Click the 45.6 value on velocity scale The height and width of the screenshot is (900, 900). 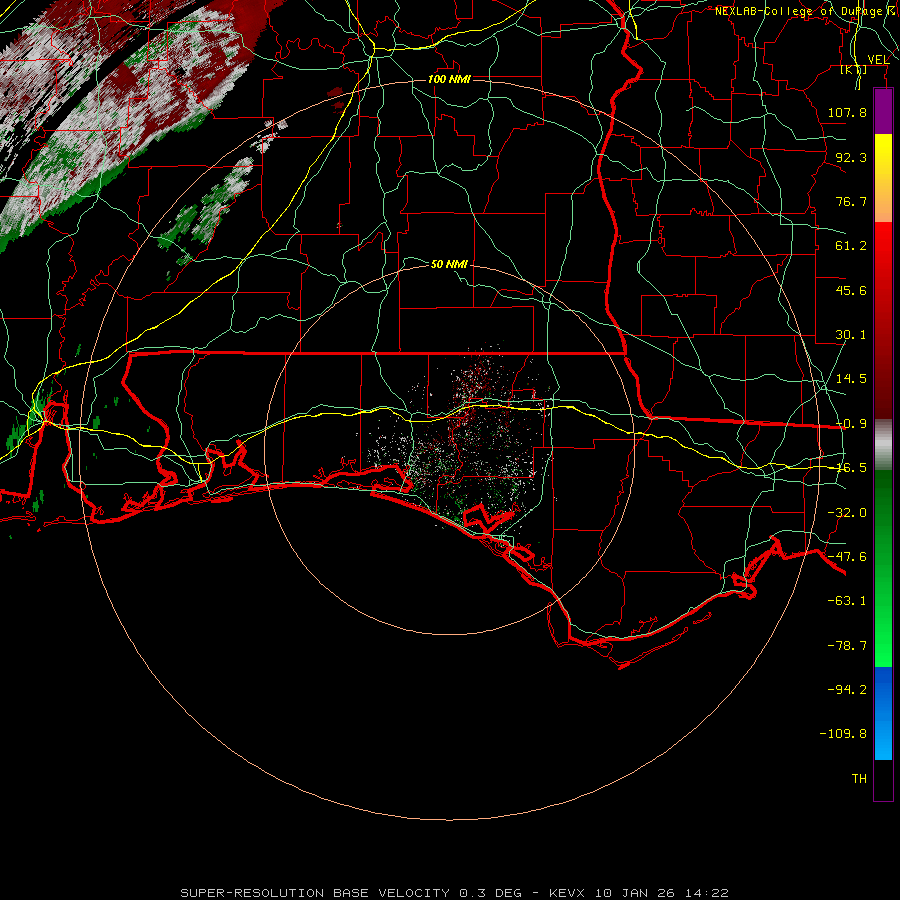(x=851, y=290)
